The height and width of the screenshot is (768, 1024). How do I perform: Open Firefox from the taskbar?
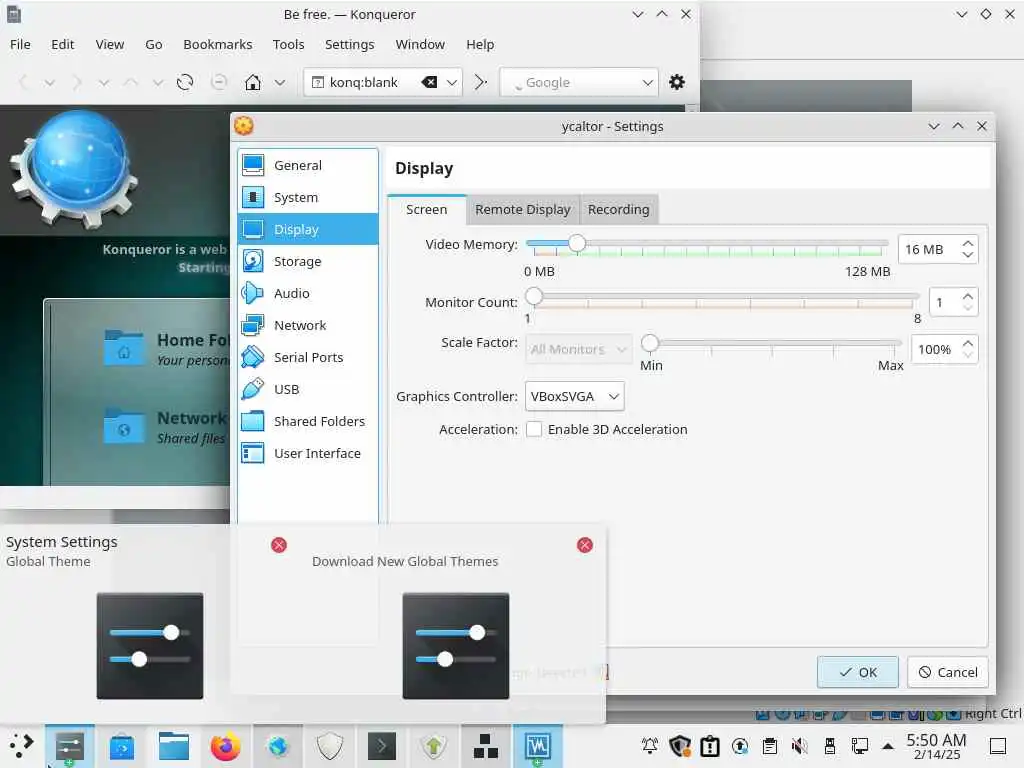[225, 746]
